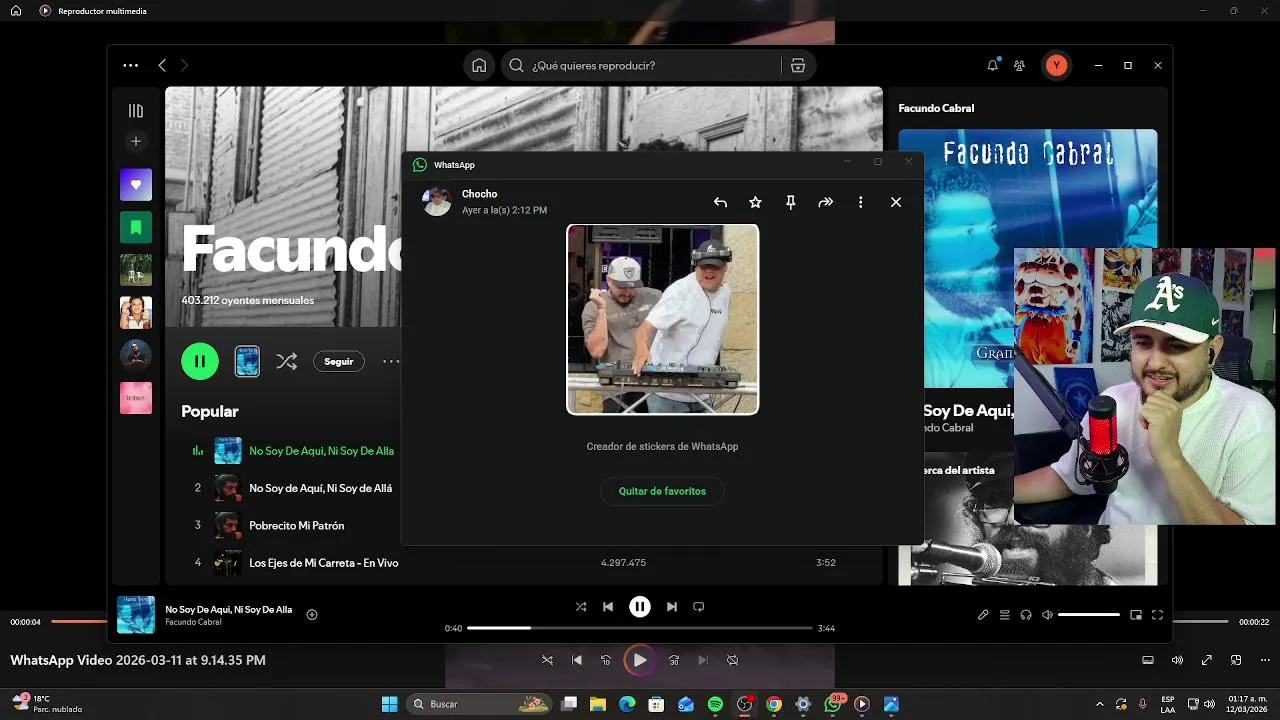Open the Spotify profile avatar menu
The height and width of the screenshot is (720, 1280).
(x=1056, y=65)
